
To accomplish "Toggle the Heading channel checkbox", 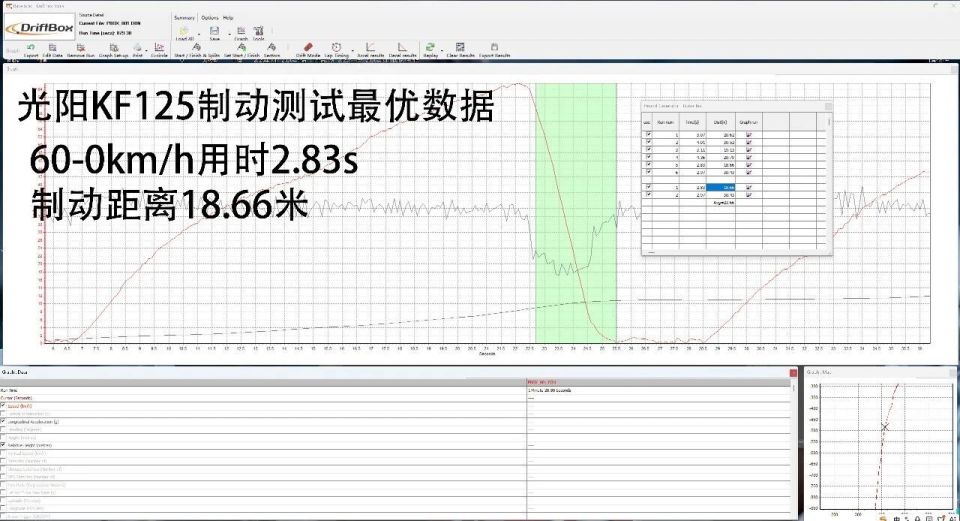I will coord(3,430).
